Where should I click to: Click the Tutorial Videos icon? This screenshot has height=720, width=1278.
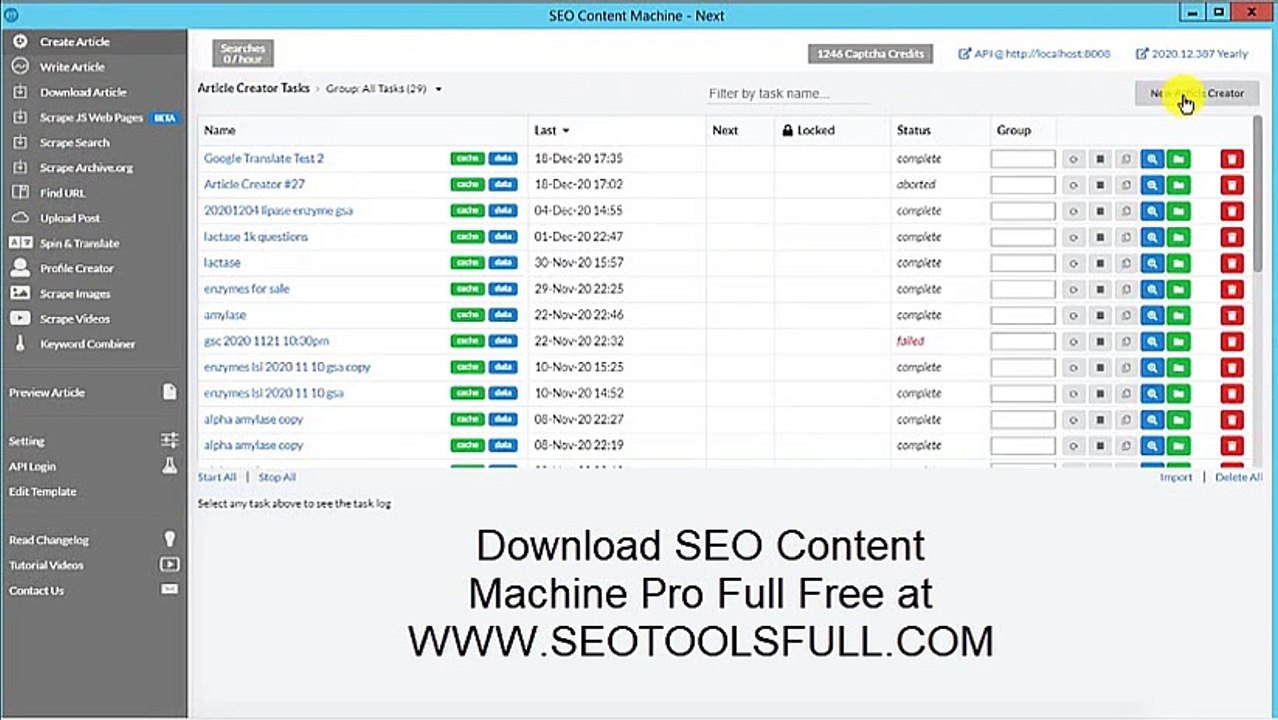coord(170,564)
